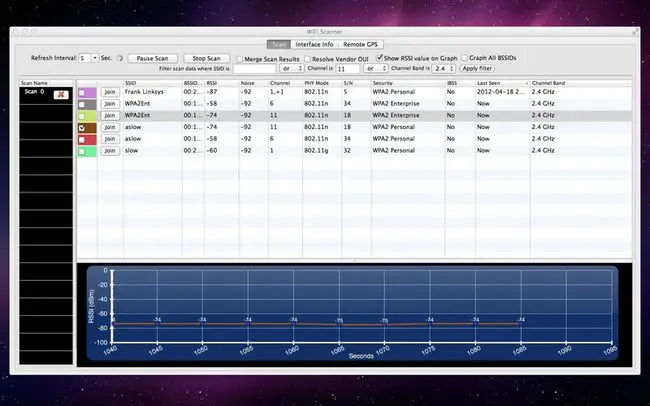
Task: Click the '2012-04-18' Last Seen cell
Action: click(502, 92)
